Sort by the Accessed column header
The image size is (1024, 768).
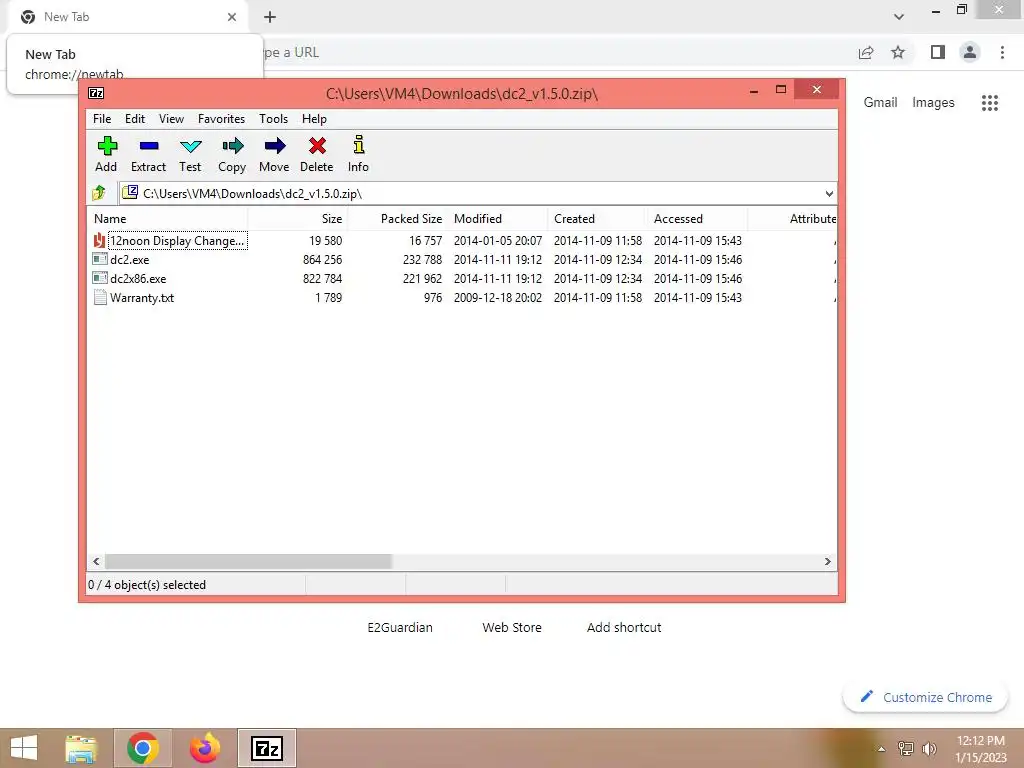point(697,219)
